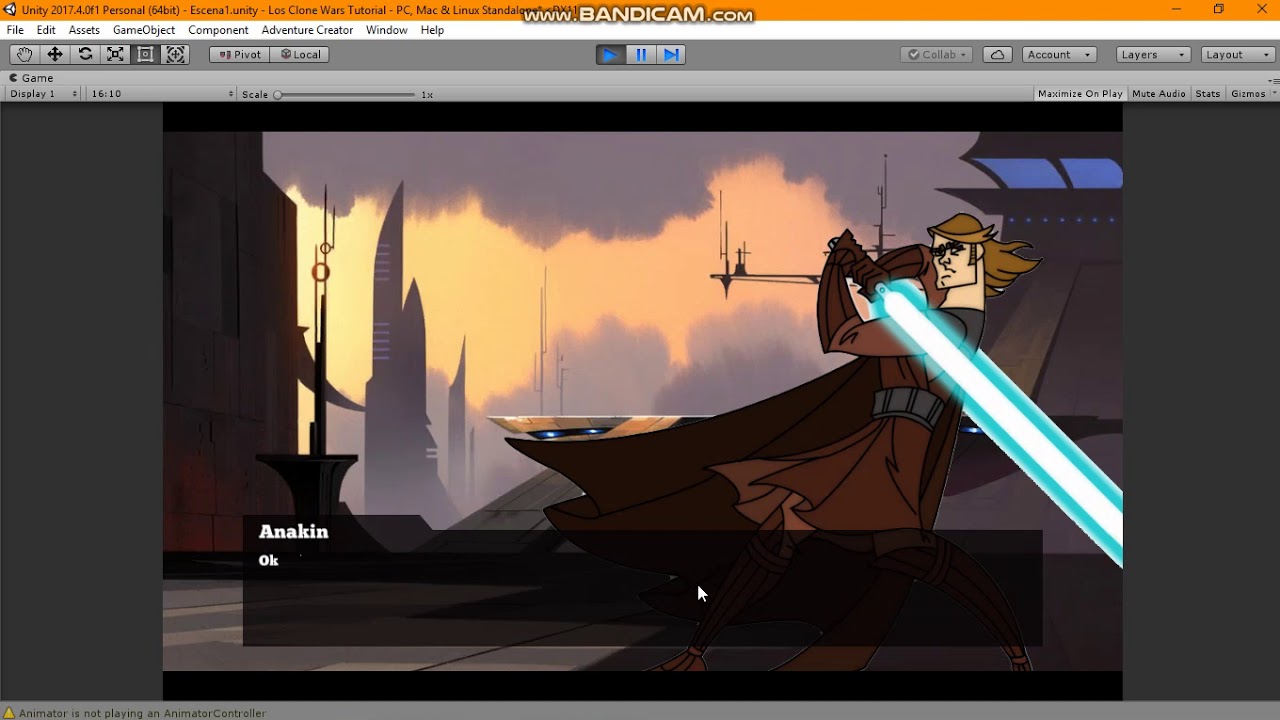Open the Component menu
This screenshot has width=1280, height=720.
coord(218,30)
